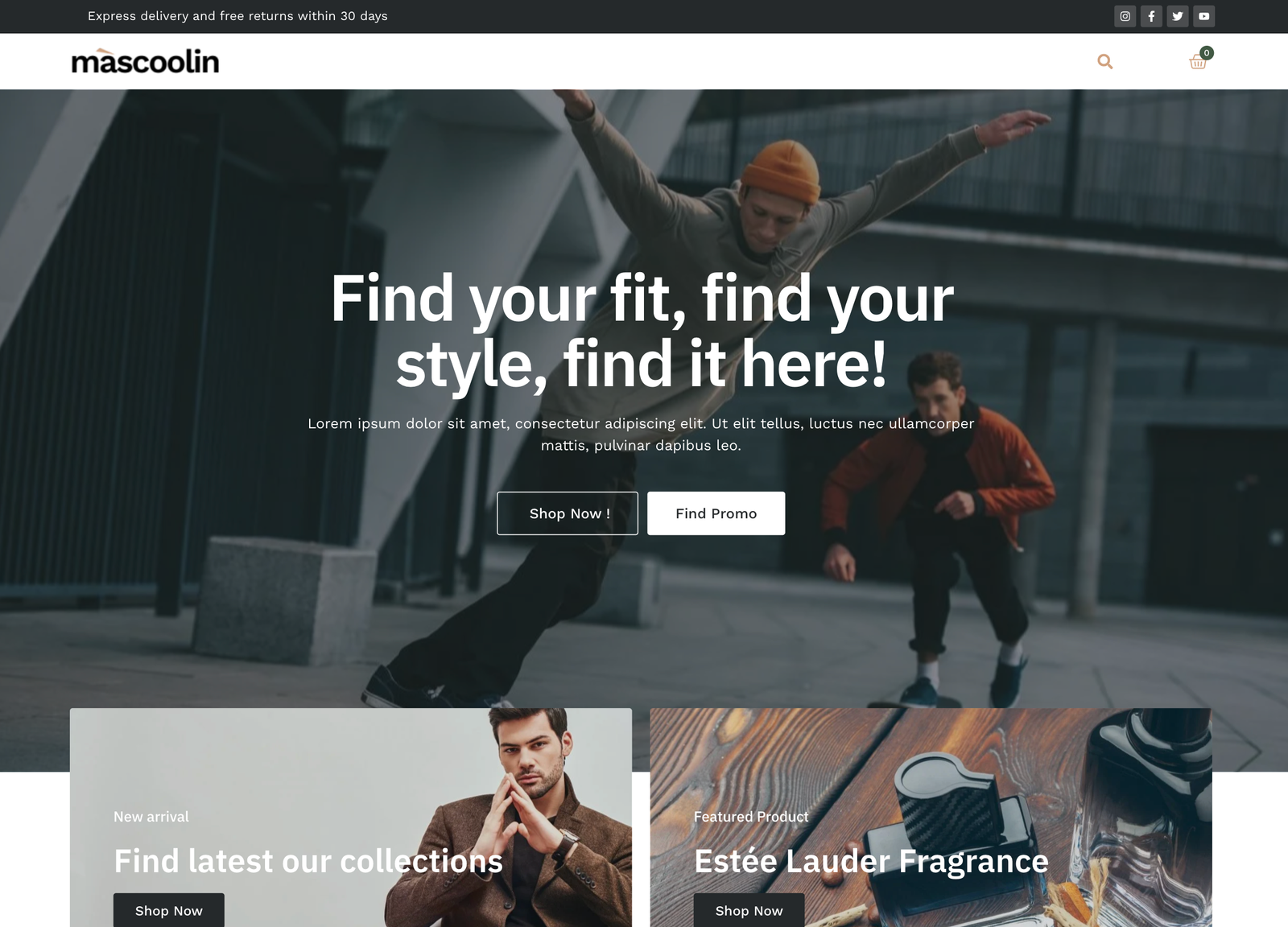Open the search magnifier icon
The height and width of the screenshot is (927, 1288).
pyautogui.click(x=1105, y=61)
